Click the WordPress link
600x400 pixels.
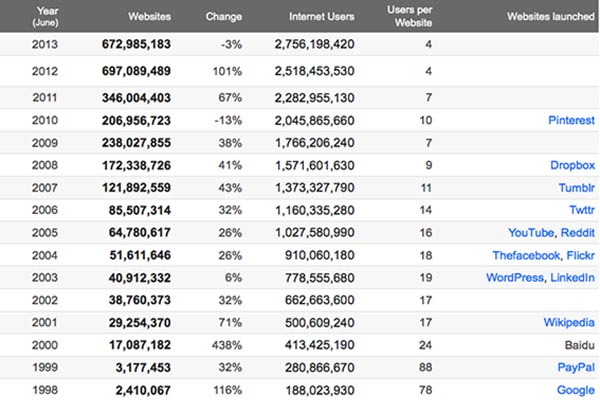click(x=515, y=277)
